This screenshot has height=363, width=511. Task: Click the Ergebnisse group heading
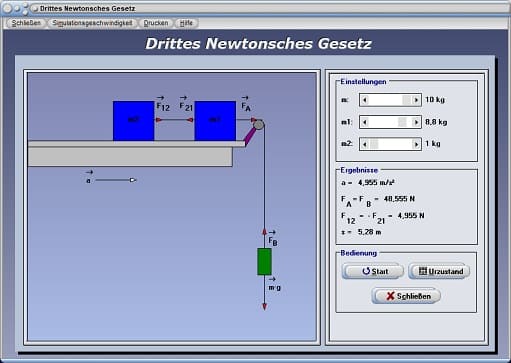click(359, 170)
